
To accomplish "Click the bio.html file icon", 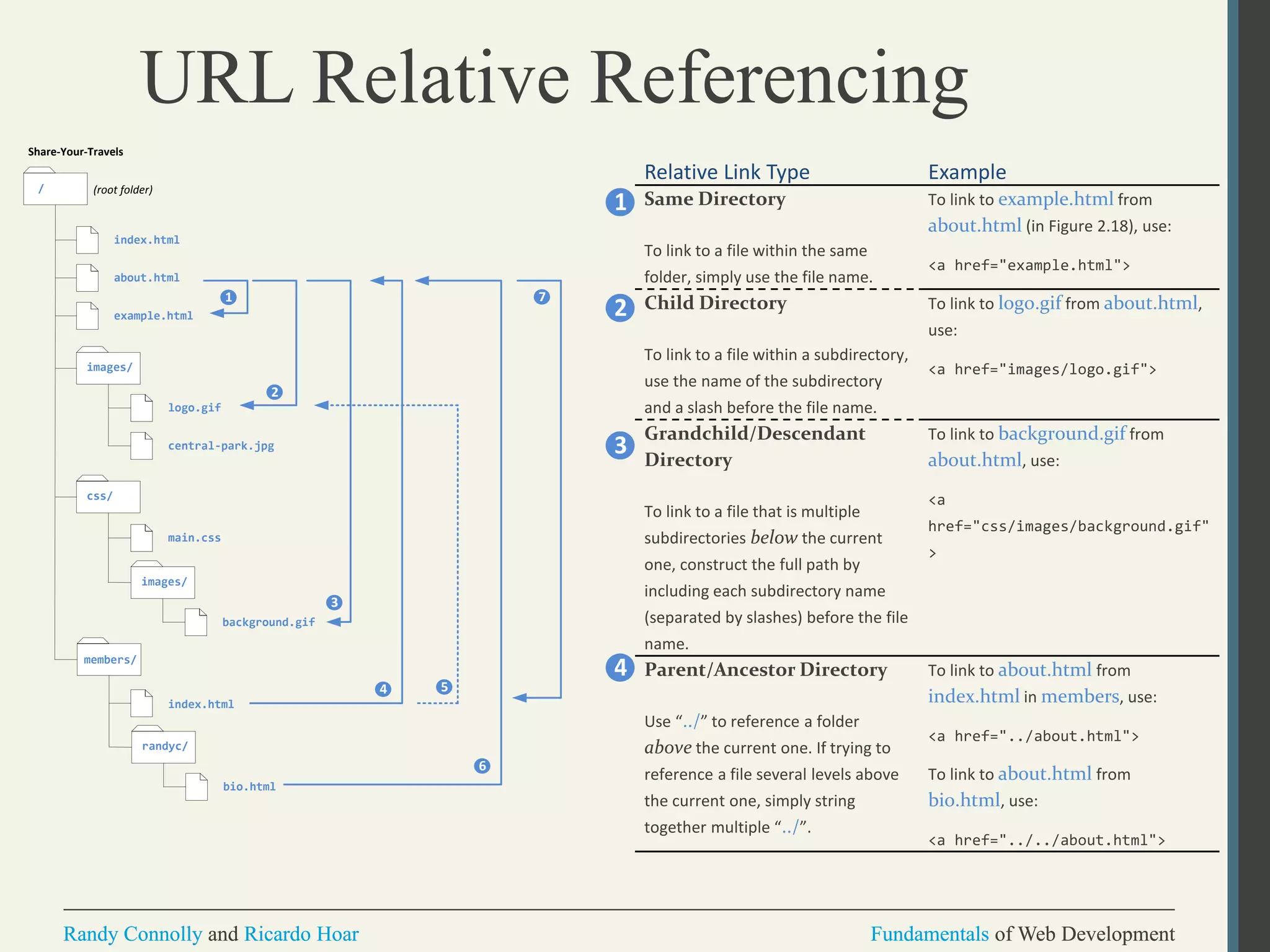I will 196,787.
